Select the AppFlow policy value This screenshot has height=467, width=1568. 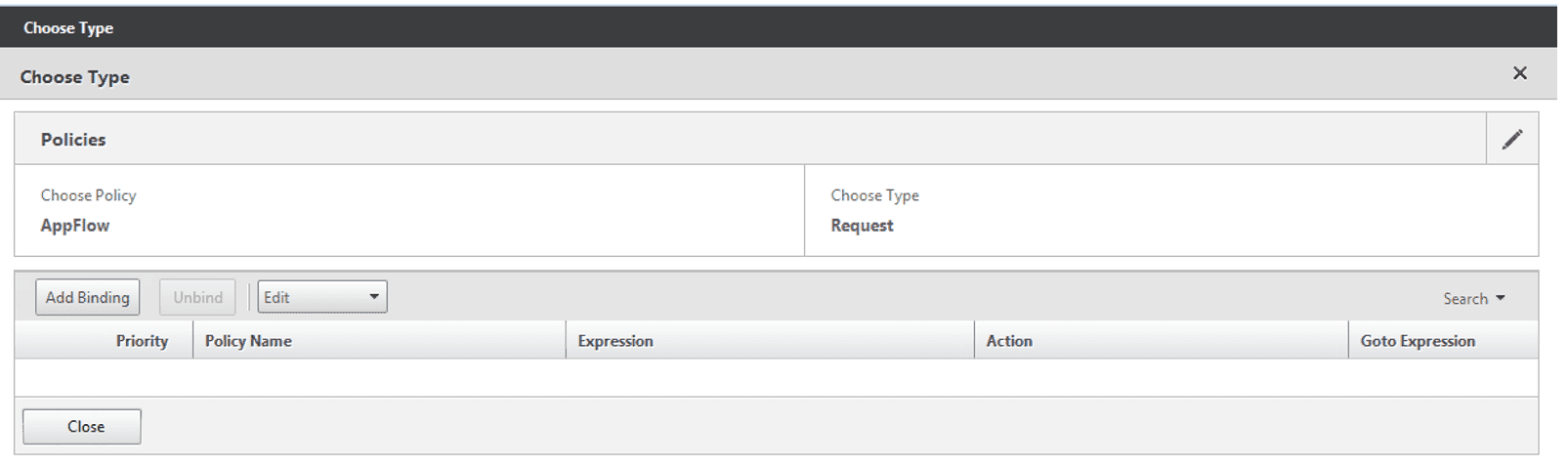75,226
